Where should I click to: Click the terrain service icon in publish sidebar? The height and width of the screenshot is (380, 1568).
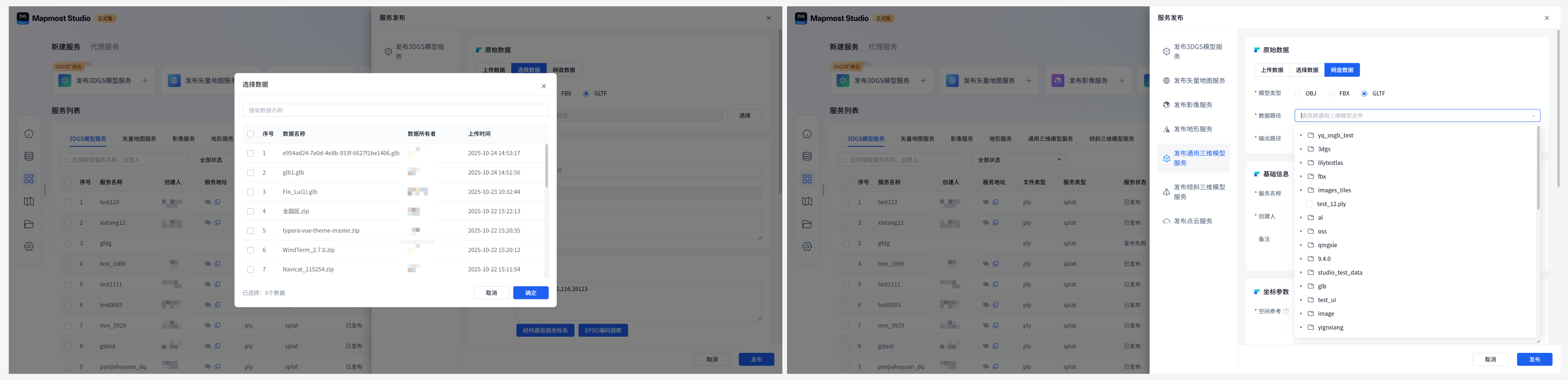(1166, 129)
